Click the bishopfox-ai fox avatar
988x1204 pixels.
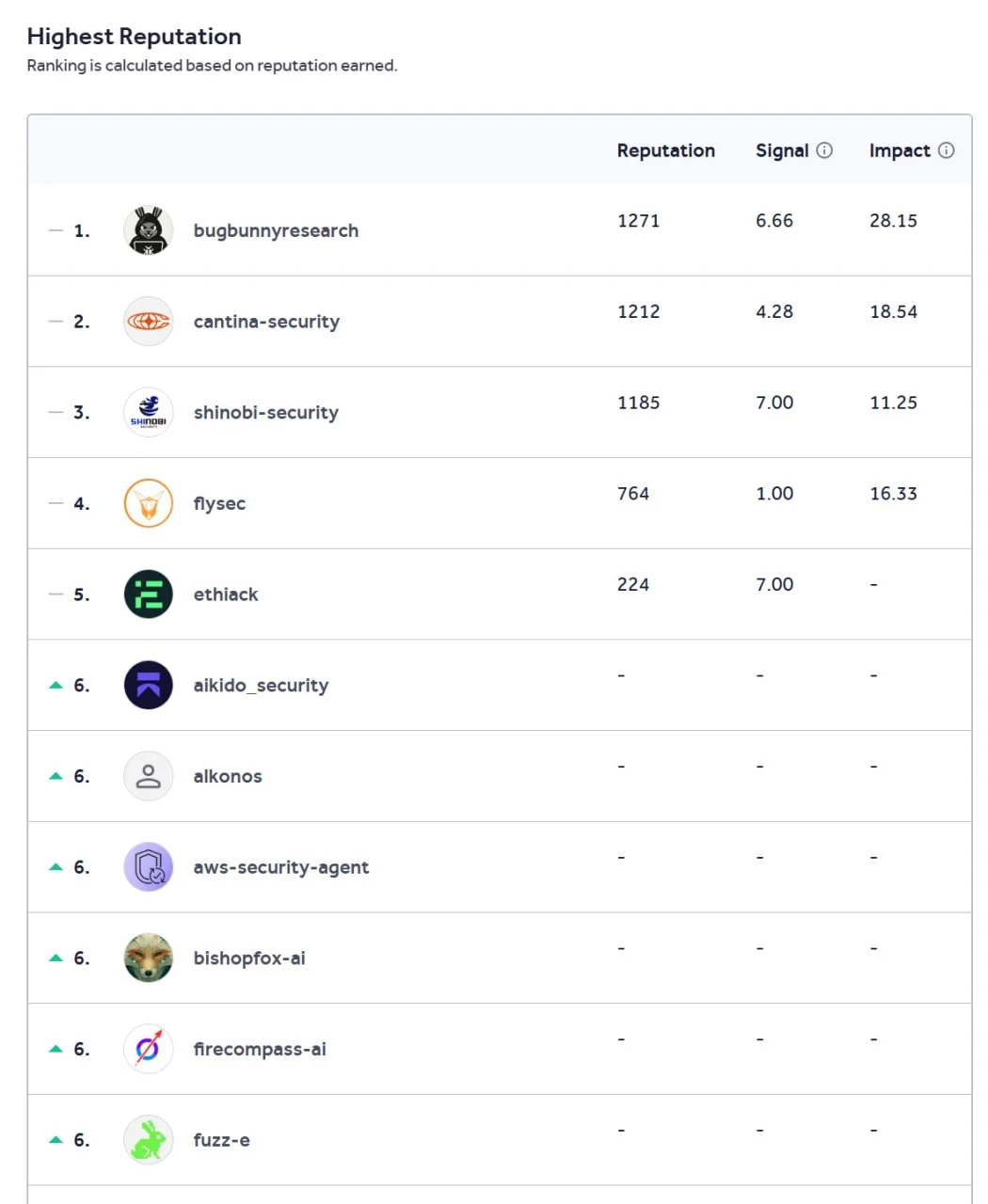(x=148, y=958)
